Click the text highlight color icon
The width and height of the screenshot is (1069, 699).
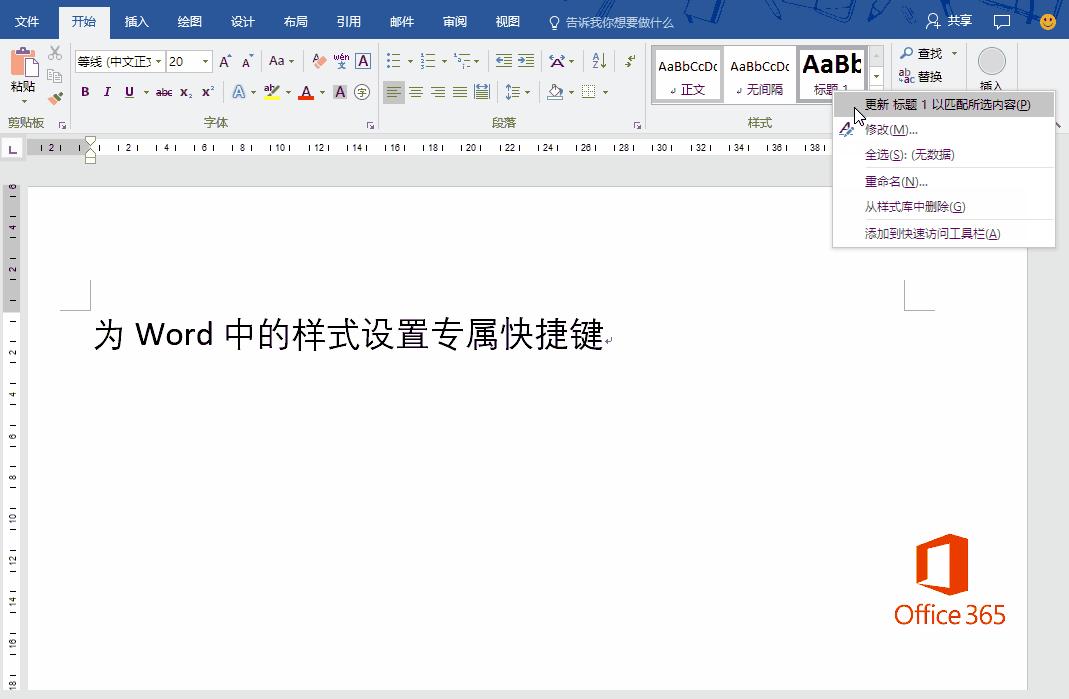[x=271, y=91]
